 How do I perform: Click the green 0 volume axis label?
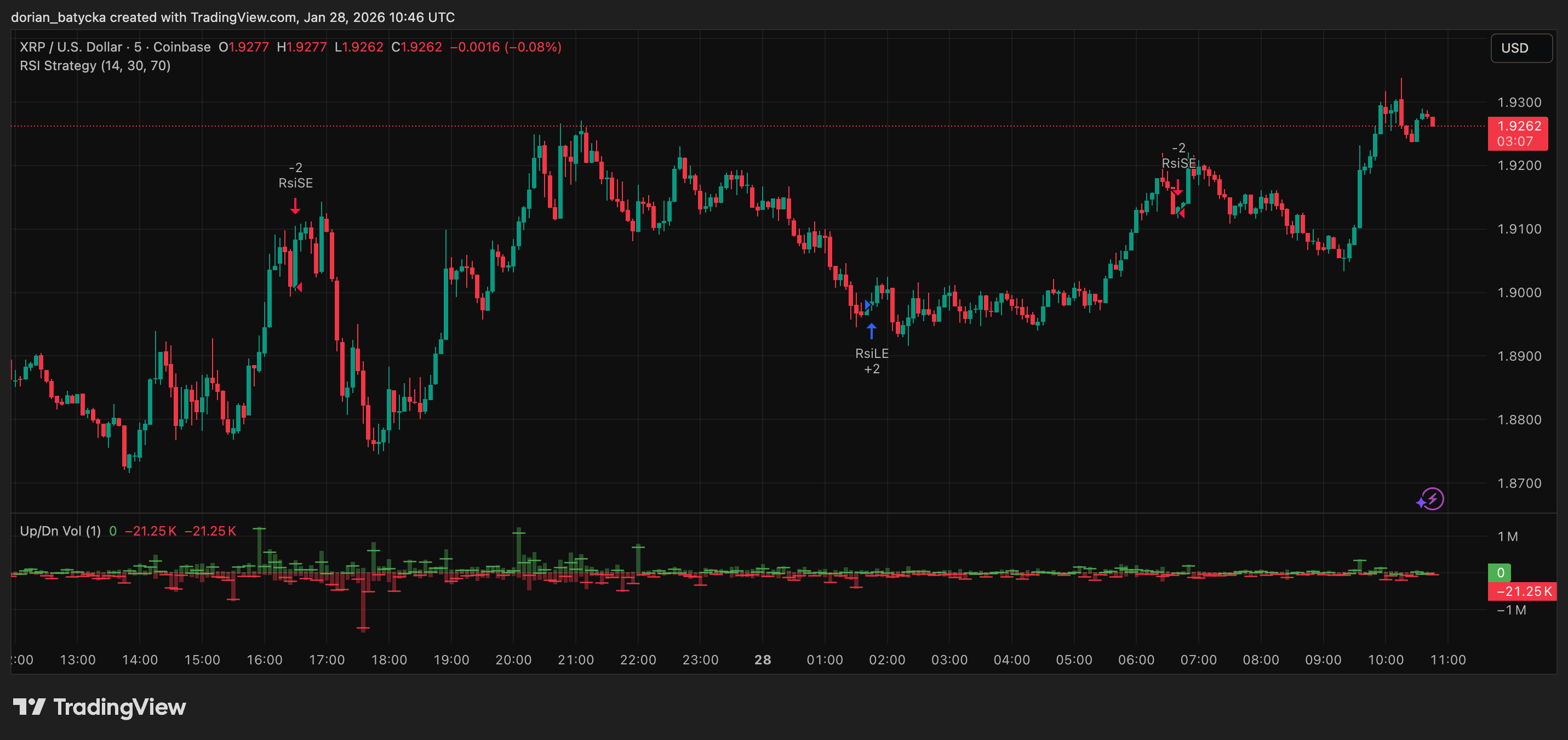click(x=1500, y=572)
